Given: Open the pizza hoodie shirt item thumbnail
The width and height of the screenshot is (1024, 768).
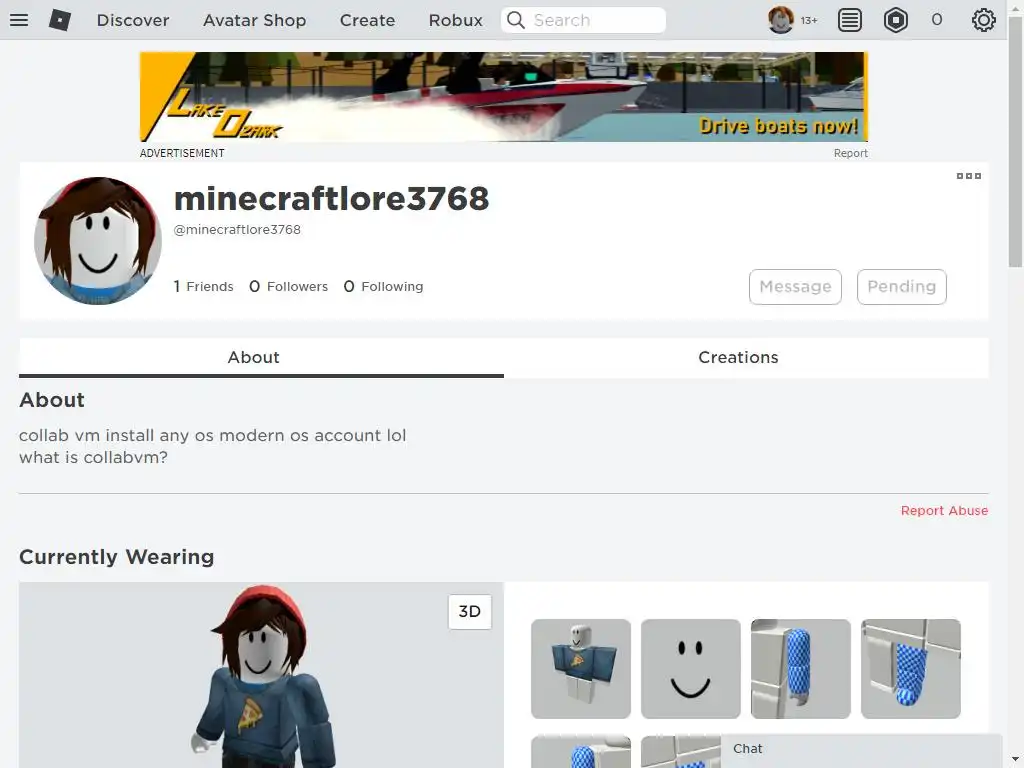Looking at the screenshot, I should click(x=581, y=669).
